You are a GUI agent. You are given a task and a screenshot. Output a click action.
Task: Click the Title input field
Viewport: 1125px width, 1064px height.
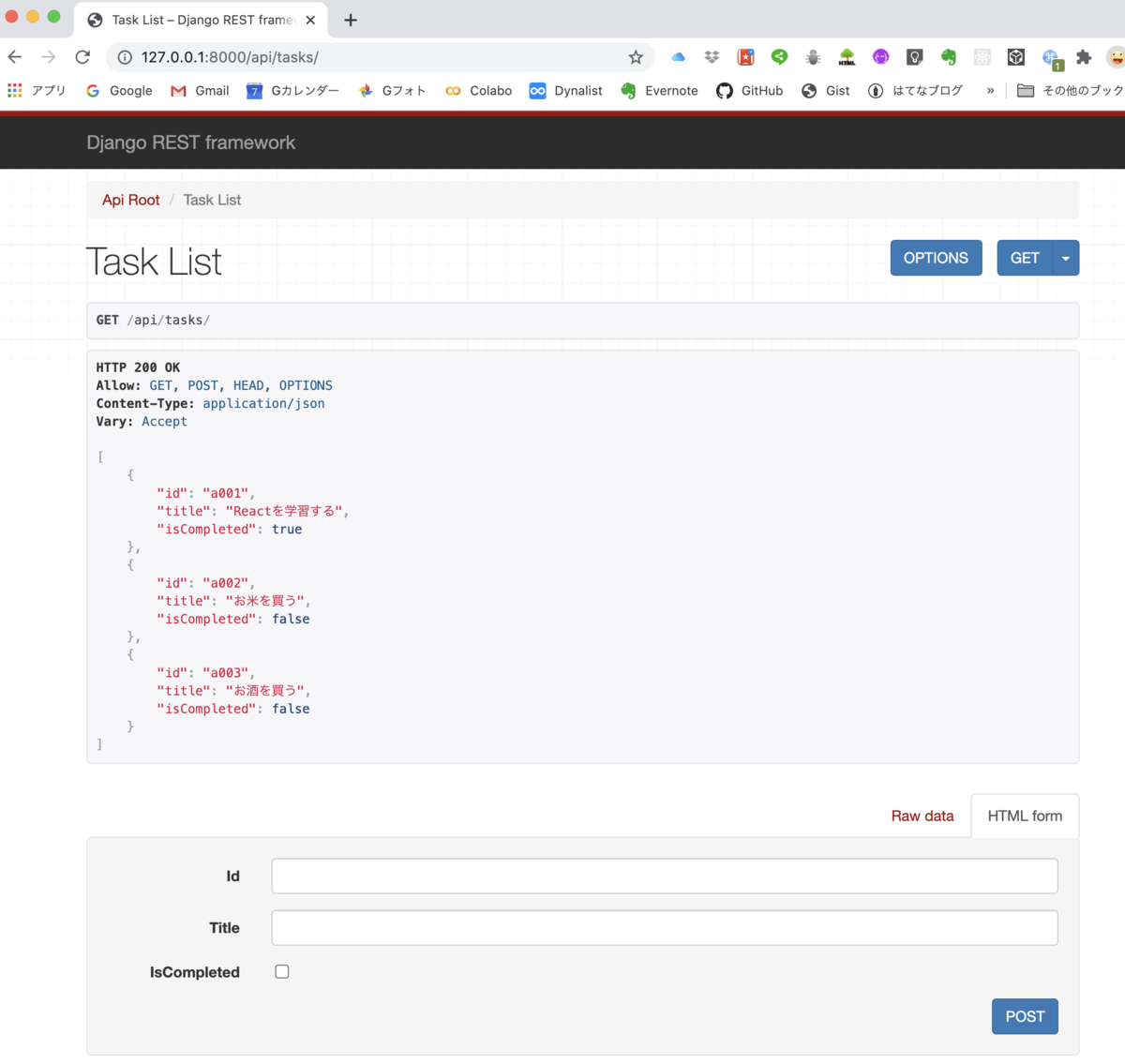point(665,927)
